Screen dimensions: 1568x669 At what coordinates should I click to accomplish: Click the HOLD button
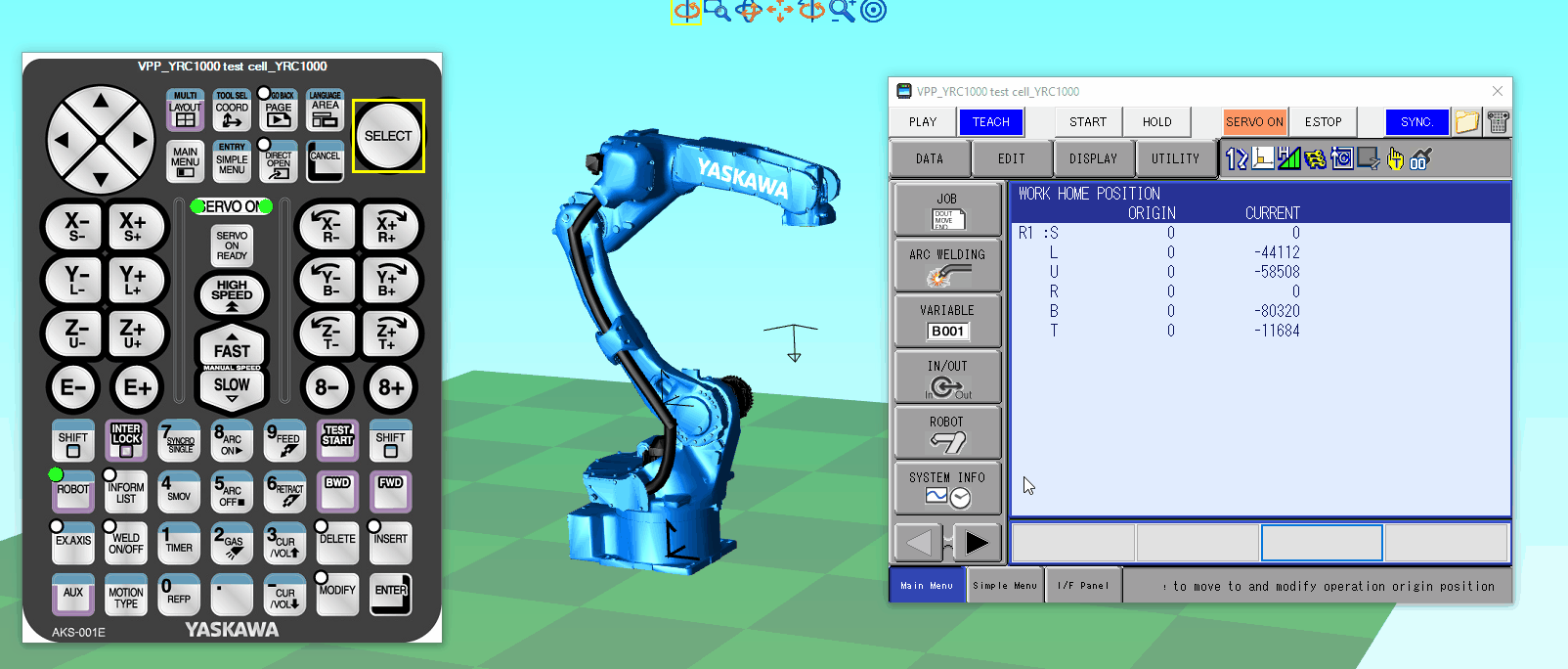(1157, 122)
